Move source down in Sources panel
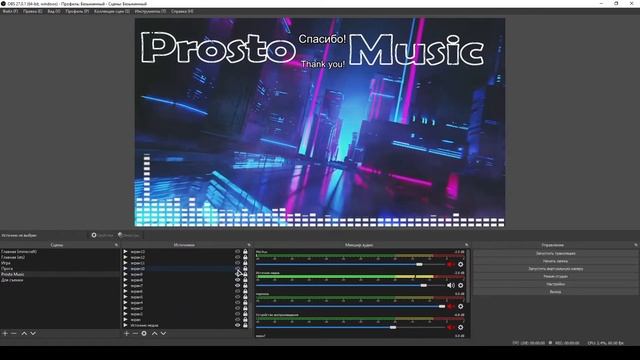Screen dimensions: 640x360 [x=163, y=333]
